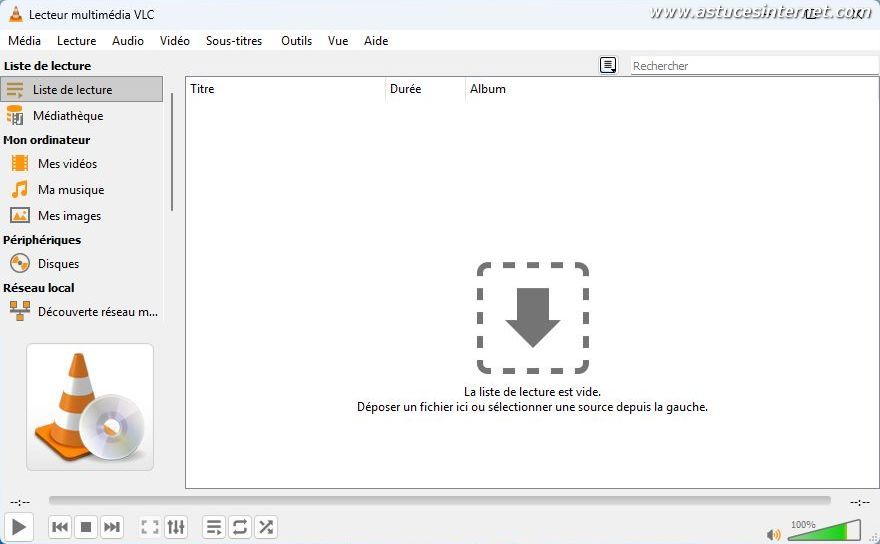Sort playlist by Titre column header

point(285,89)
